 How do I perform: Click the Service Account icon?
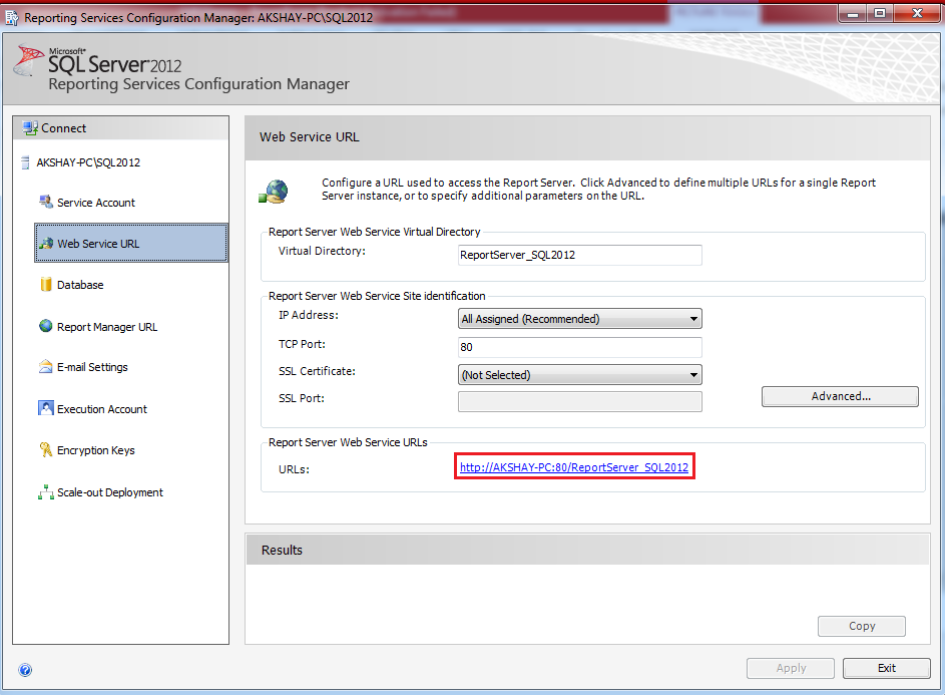click(x=46, y=202)
